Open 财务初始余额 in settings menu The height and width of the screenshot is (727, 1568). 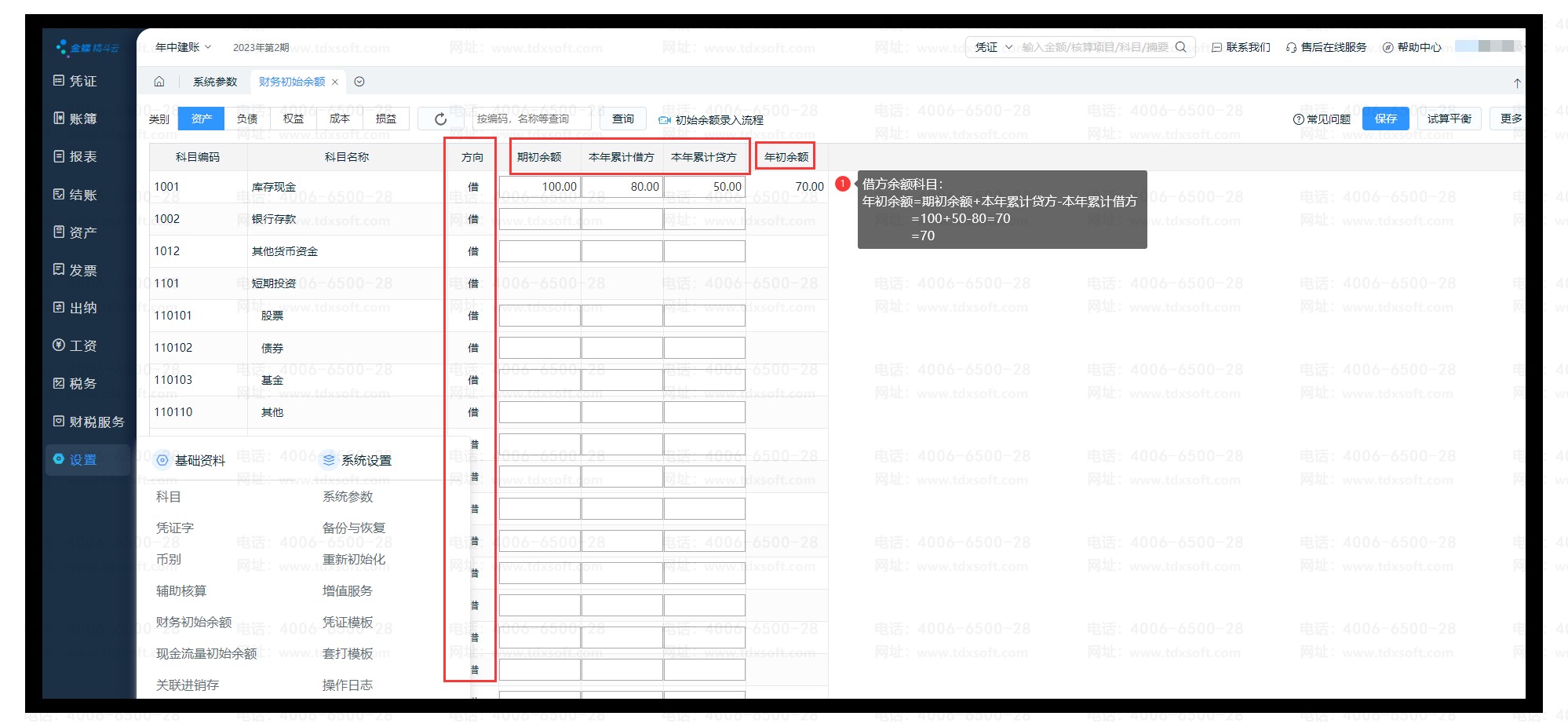(x=194, y=623)
